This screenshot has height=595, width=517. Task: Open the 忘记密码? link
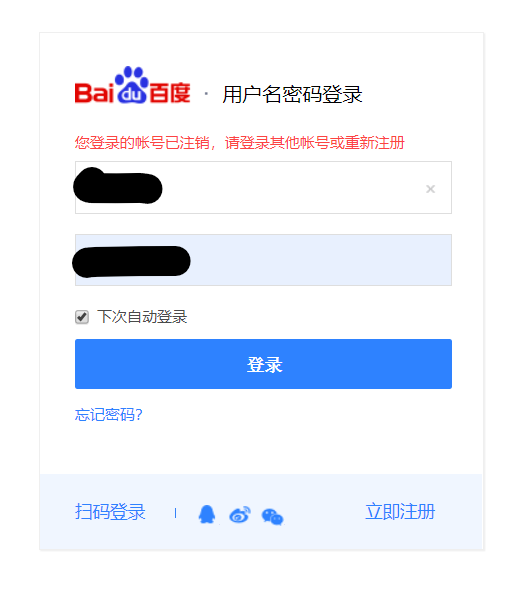(x=109, y=414)
